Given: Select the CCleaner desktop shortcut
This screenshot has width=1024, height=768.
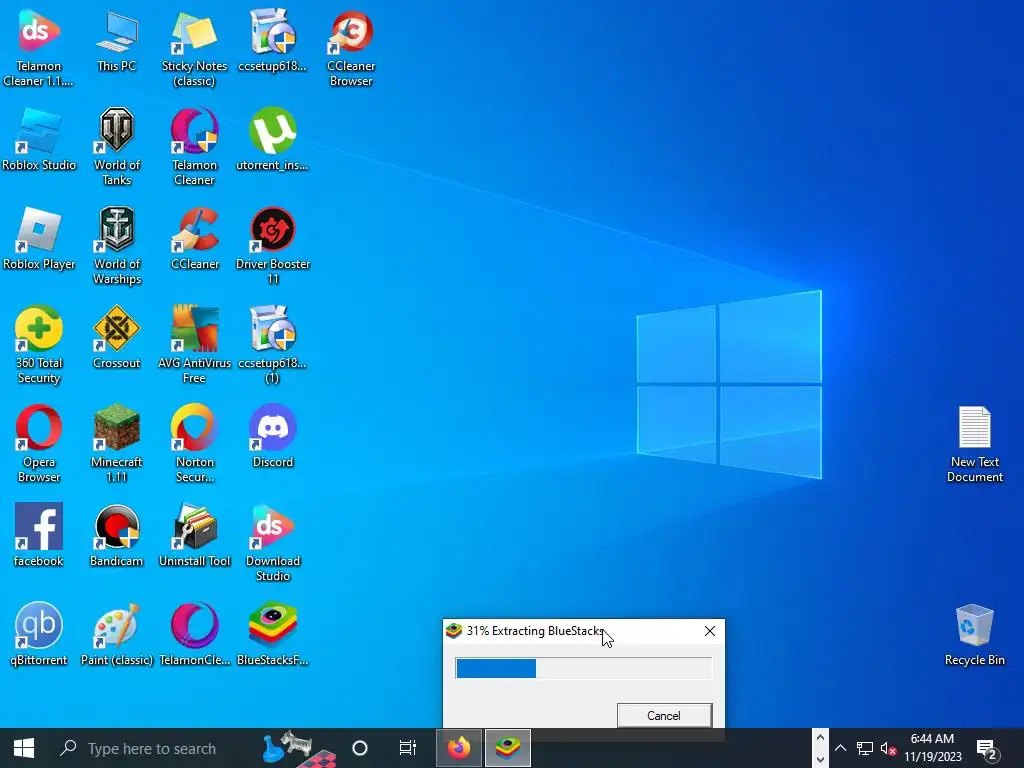Looking at the screenshot, I should click(195, 239).
